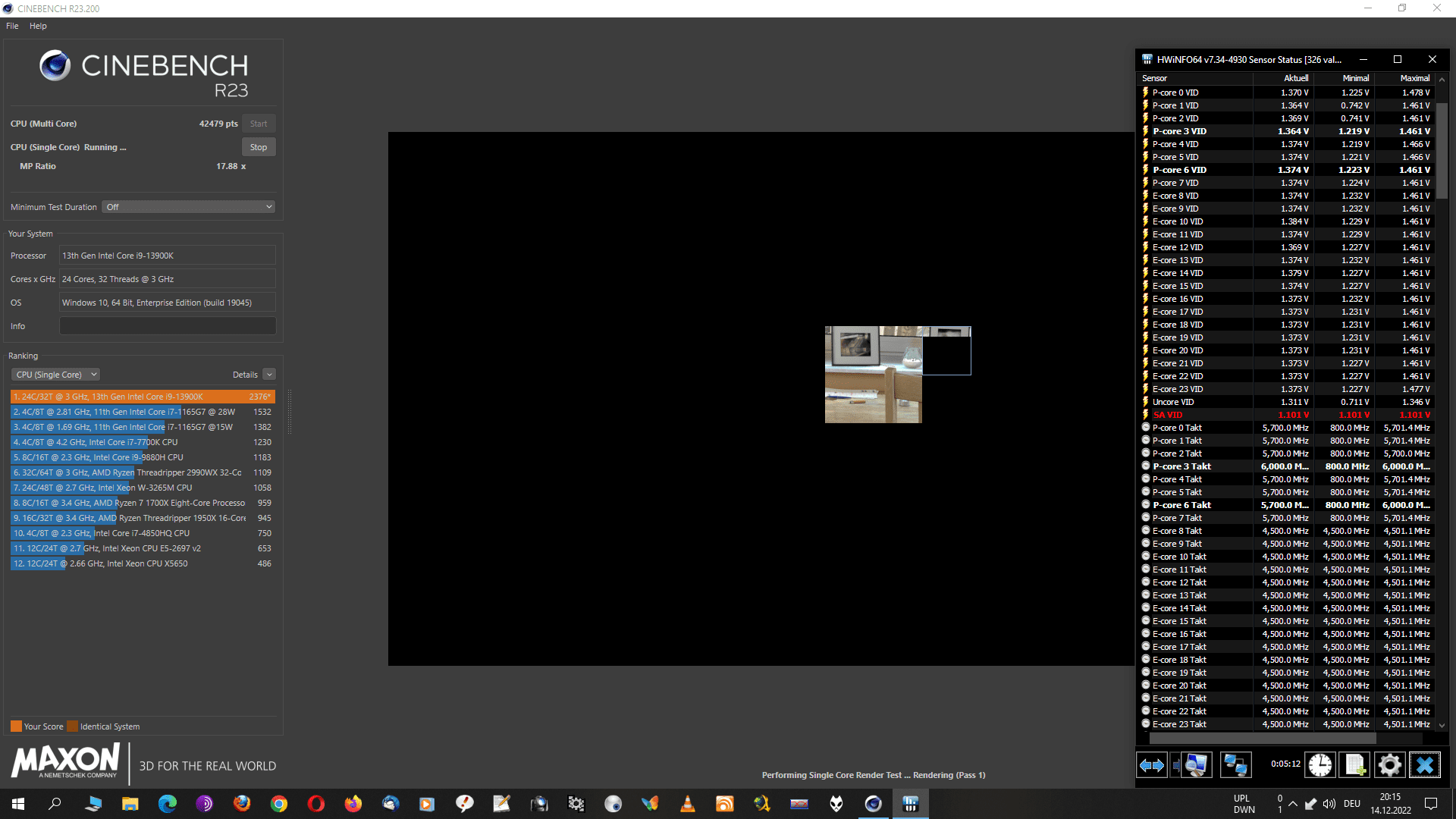Click Your Score orange legend swatch
The width and height of the screenshot is (1456, 819).
pos(16,726)
